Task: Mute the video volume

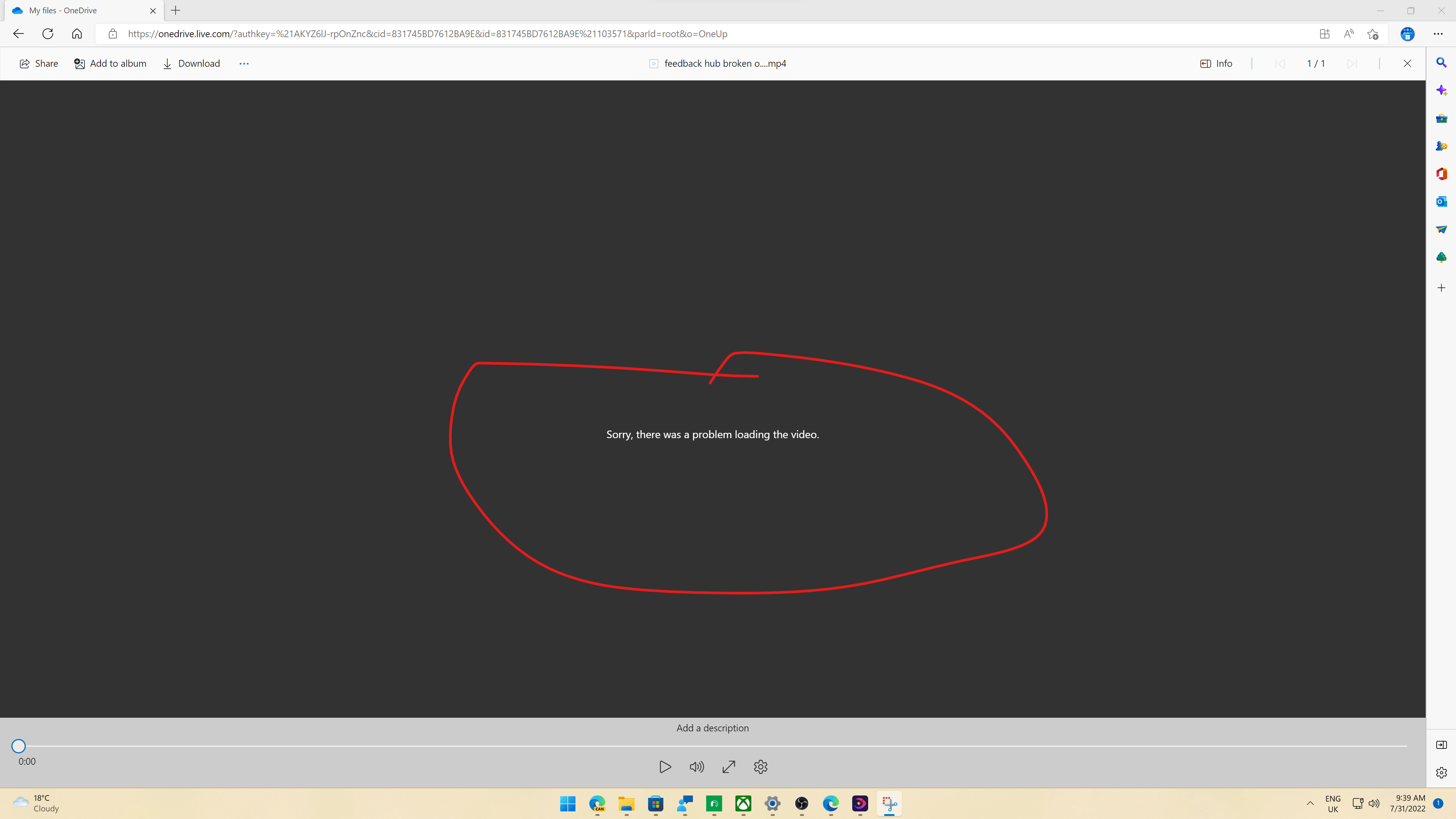Action: 696,767
